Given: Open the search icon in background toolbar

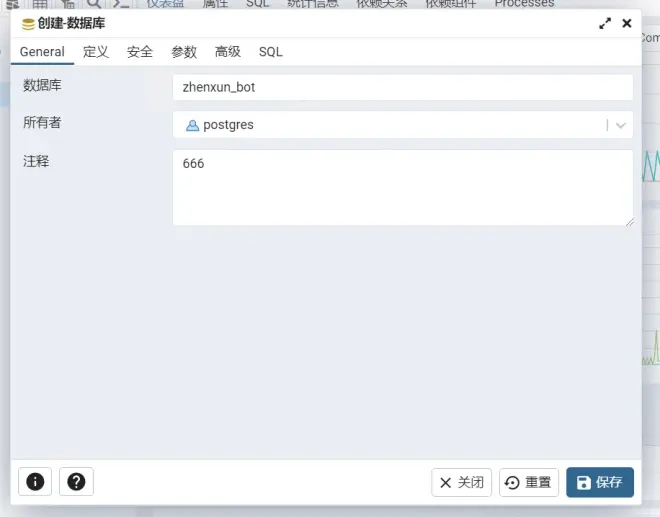Looking at the screenshot, I should [94, 3].
